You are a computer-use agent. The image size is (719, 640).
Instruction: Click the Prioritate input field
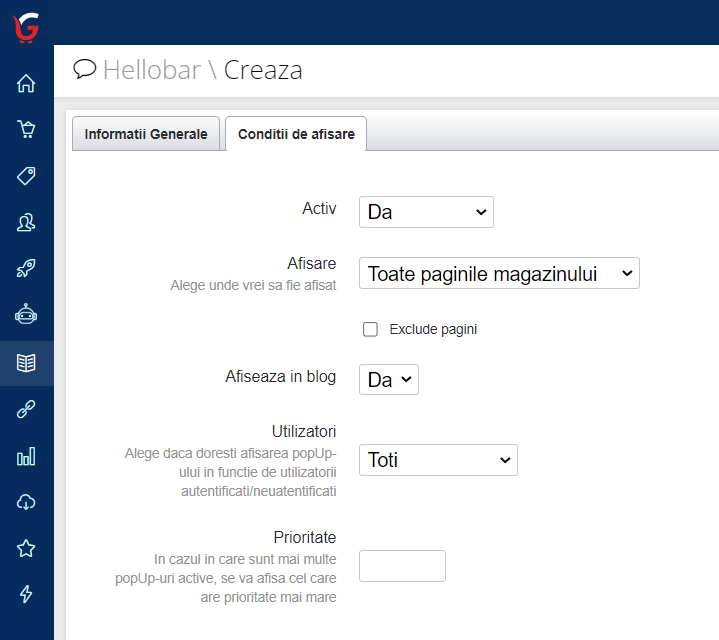(x=402, y=566)
